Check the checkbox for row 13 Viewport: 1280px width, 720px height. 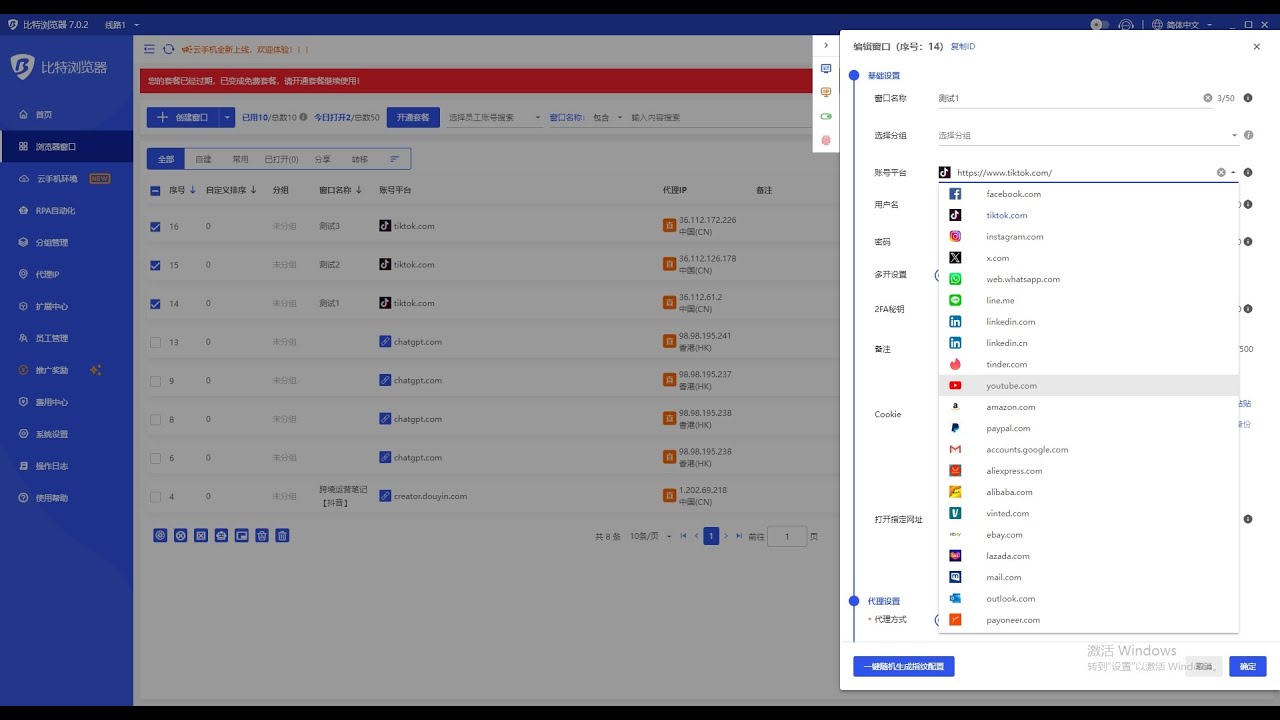tap(155, 342)
